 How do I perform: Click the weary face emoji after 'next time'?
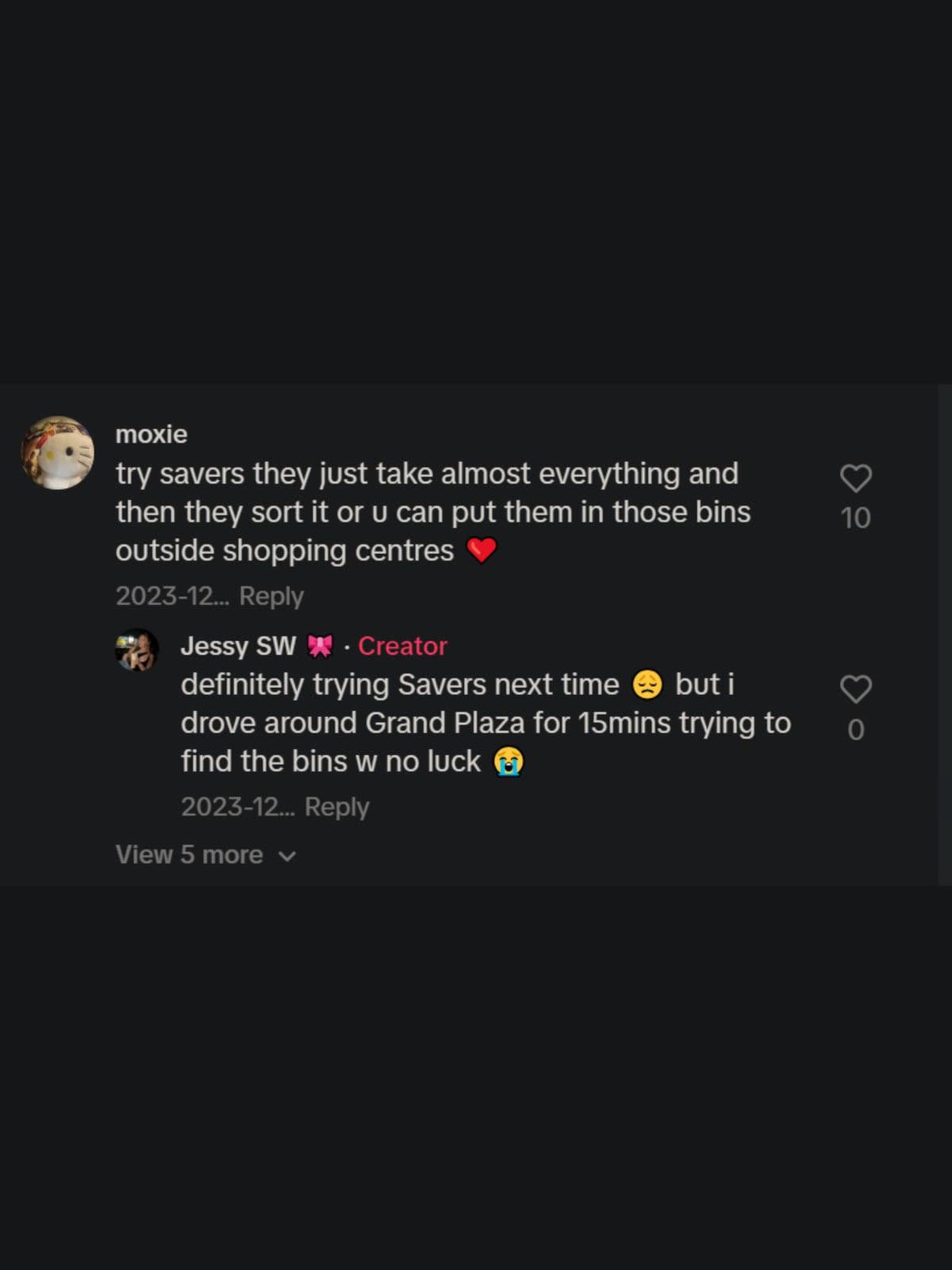[x=647, y=685]
